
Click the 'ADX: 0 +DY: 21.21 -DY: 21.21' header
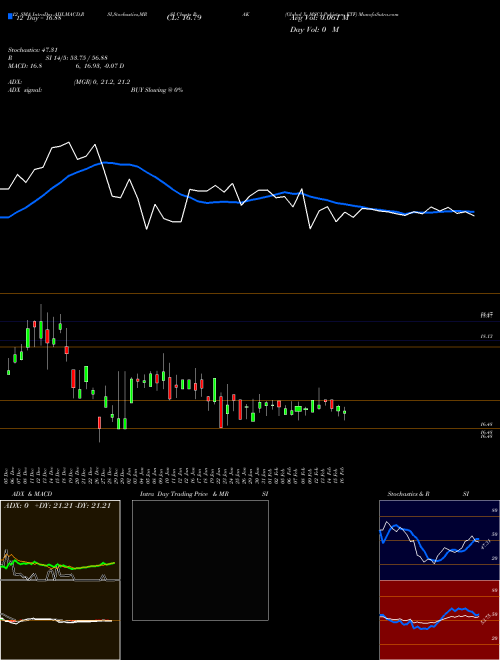57,506
